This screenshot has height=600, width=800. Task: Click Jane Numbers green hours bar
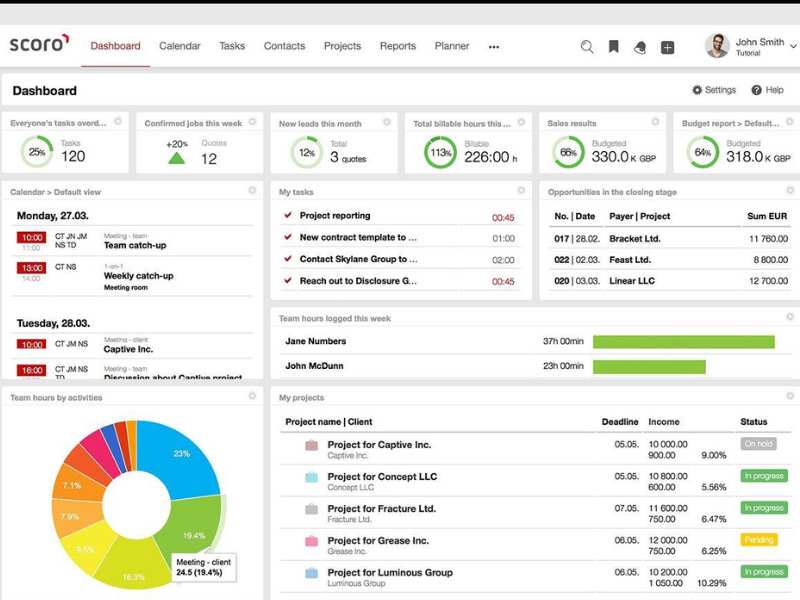684,342
